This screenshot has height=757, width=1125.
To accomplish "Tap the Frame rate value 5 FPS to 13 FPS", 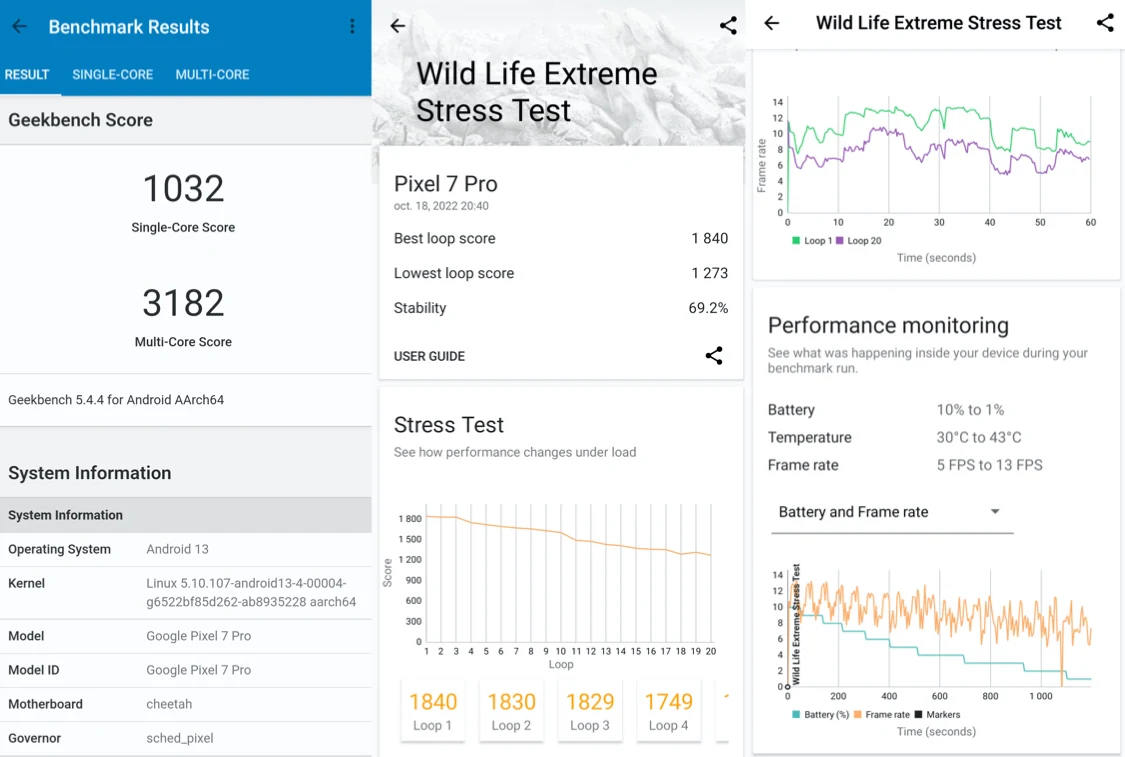I will (x=989, y=465).
